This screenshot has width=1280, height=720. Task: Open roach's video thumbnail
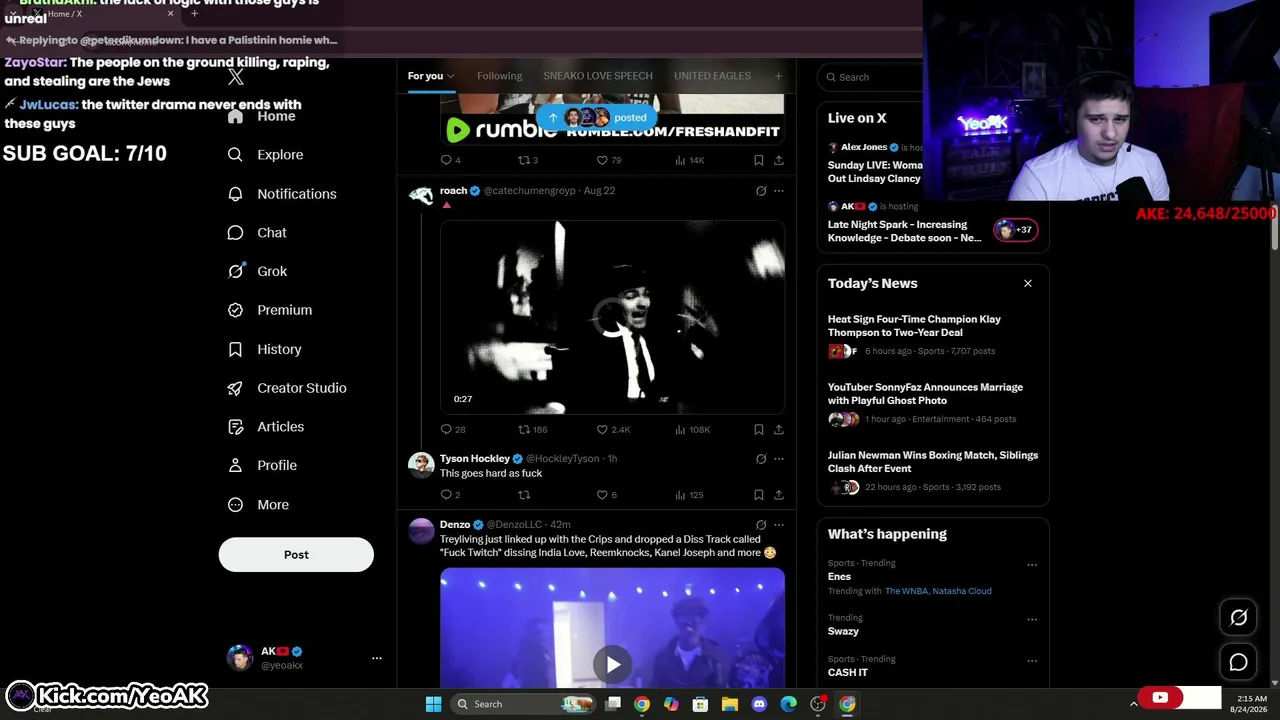[x=612, y=317]
